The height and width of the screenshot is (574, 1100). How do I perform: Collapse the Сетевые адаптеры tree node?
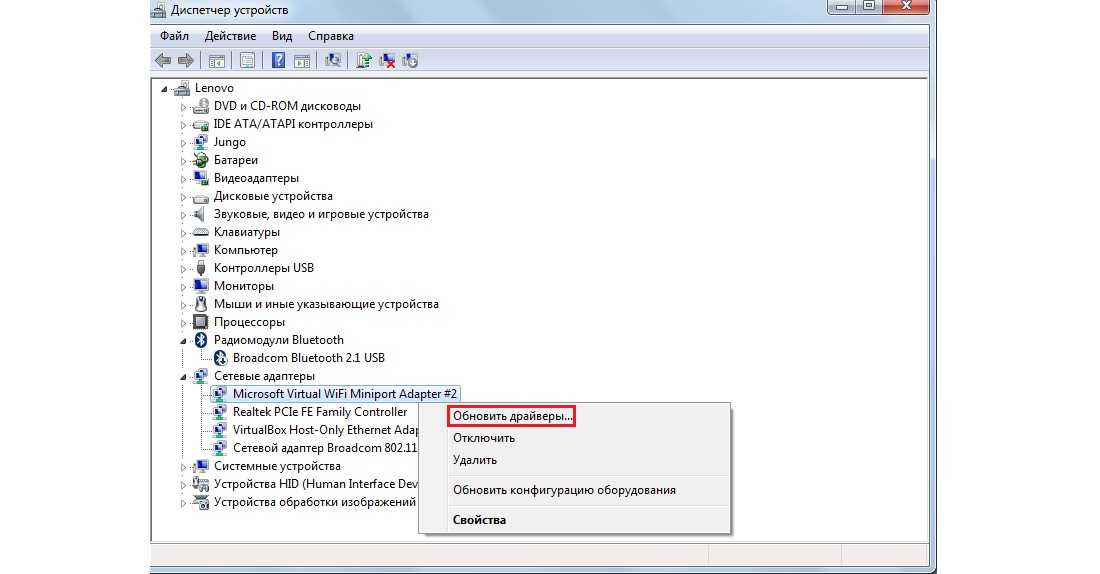[183, 376]
